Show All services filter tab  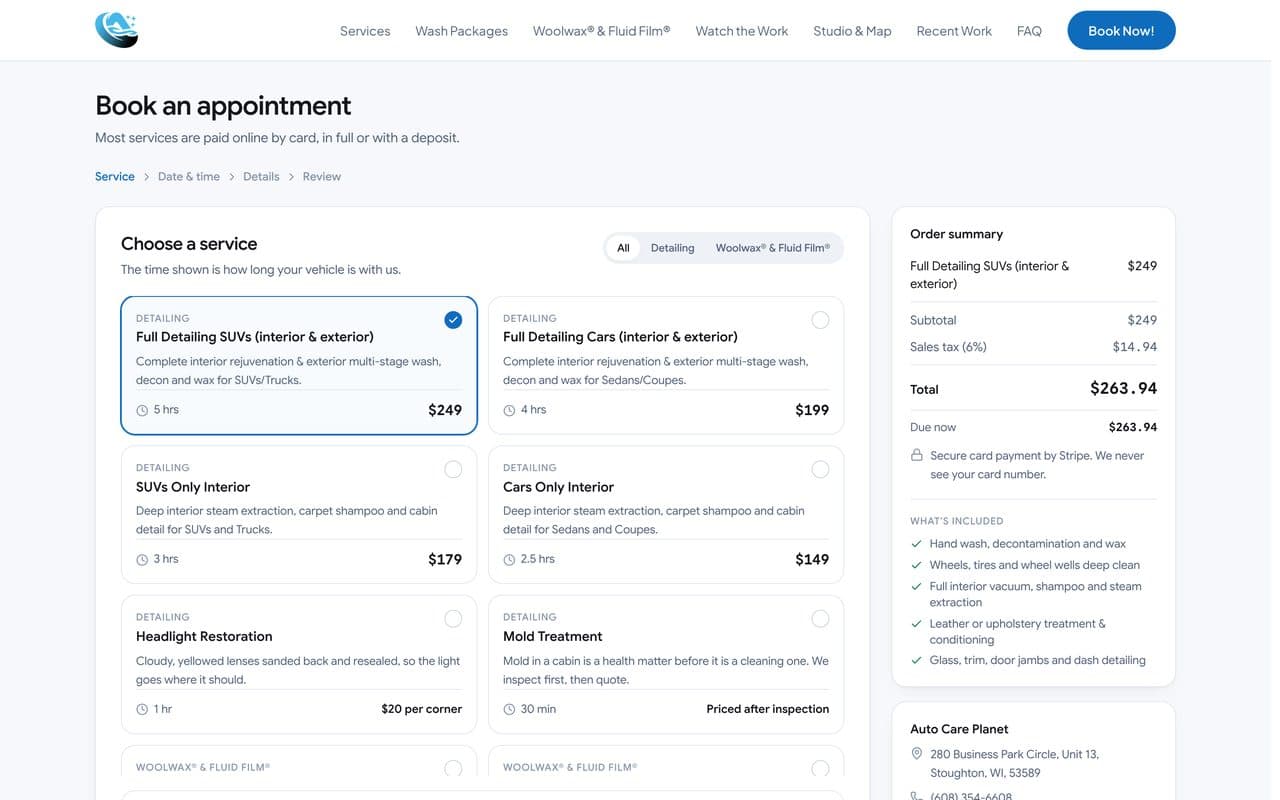point(623,248)
